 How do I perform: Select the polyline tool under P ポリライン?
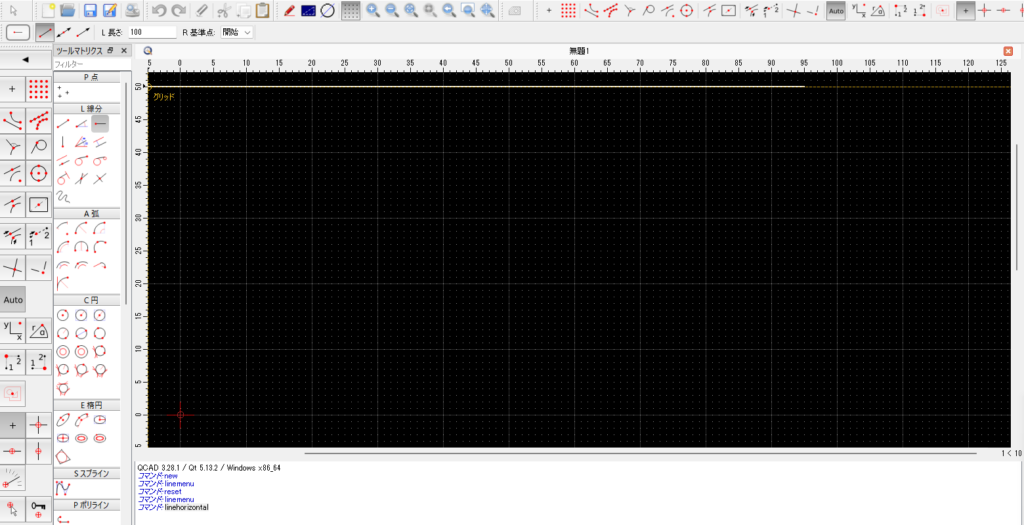[x=63, y=518]
